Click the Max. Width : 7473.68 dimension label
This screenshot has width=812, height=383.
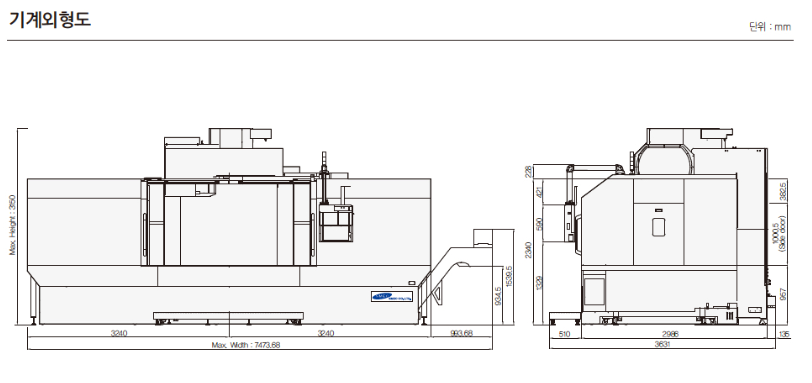click(246, 345)
